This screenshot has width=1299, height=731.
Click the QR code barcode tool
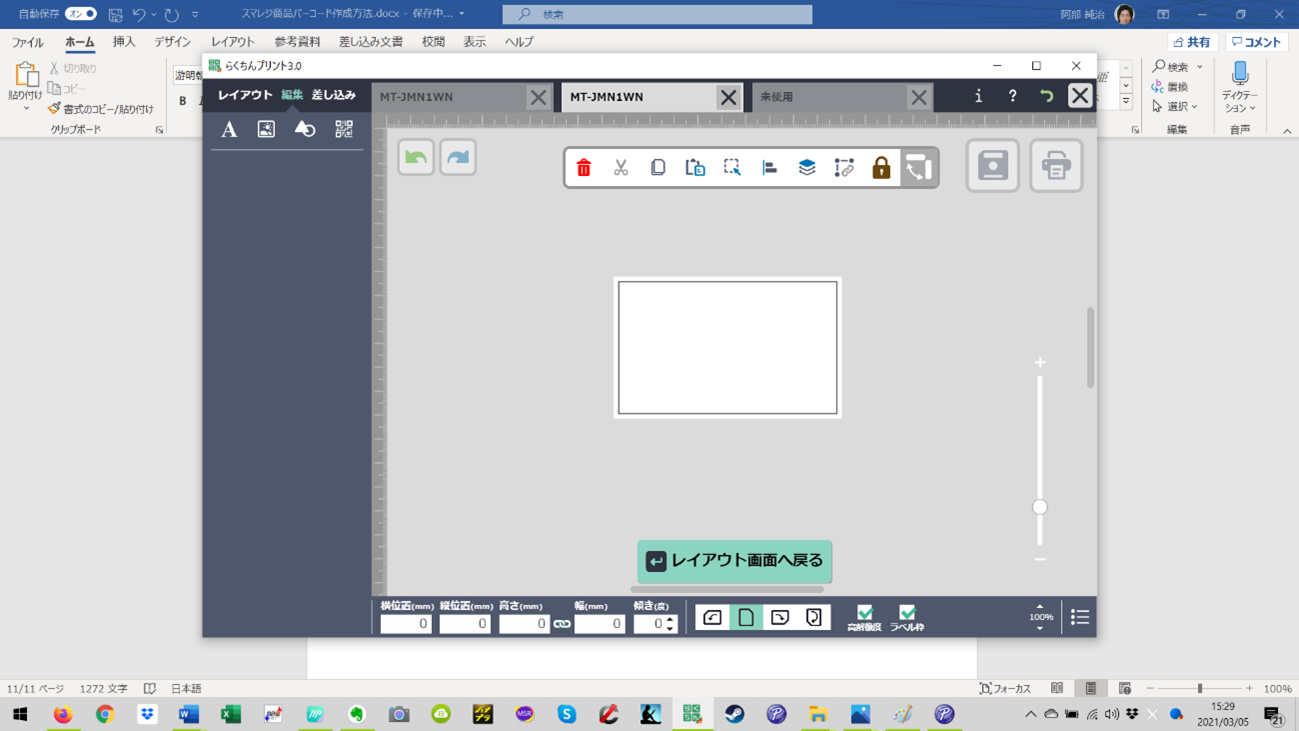point(344,129)
